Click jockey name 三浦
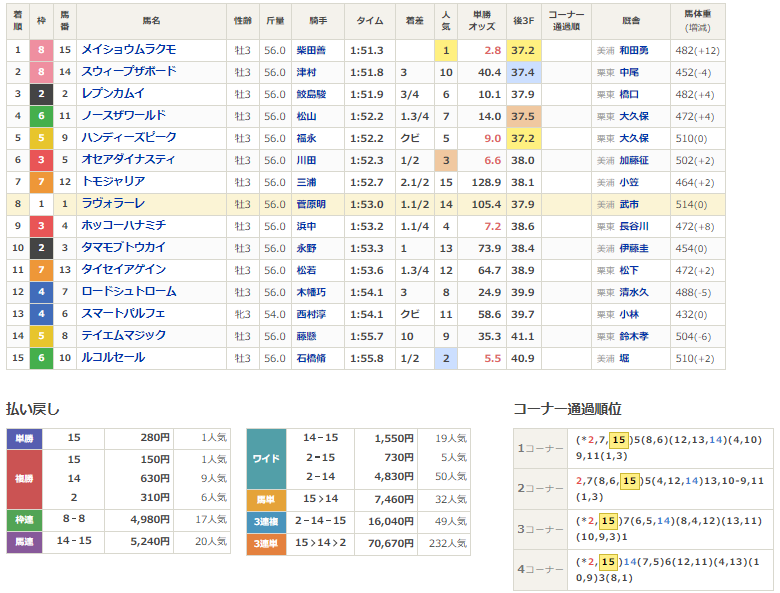Image resolution: width=780 pixels, height=593 pixels. pyautogui.click(x=306, y=182)
